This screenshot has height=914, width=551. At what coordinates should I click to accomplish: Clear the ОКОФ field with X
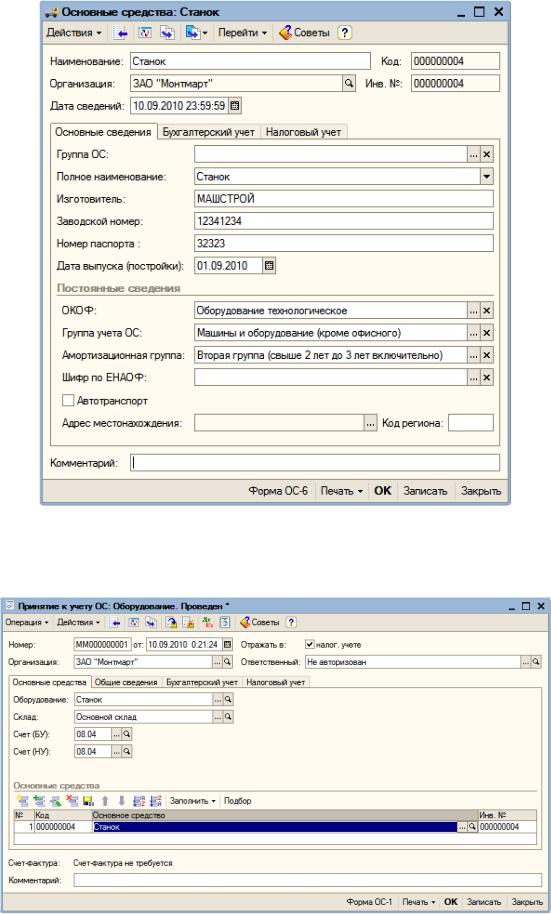point(487,311)
